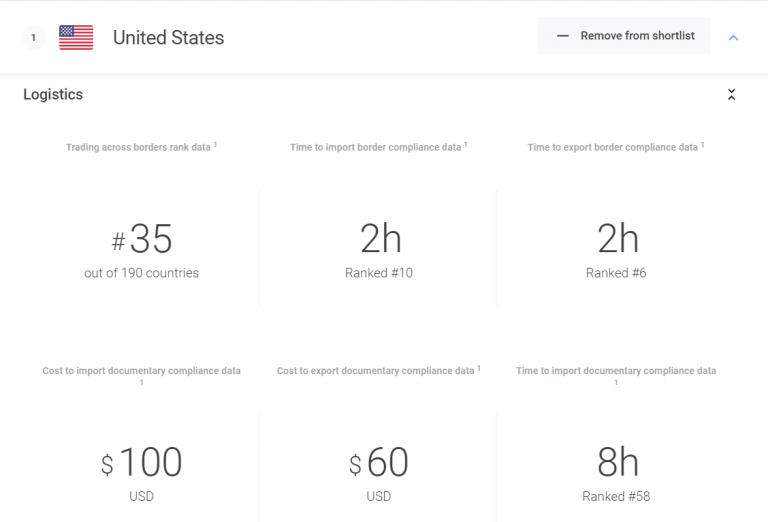
Task: Open Cost to import documentary compliance footnote
Action: click(x=141, y=382)
